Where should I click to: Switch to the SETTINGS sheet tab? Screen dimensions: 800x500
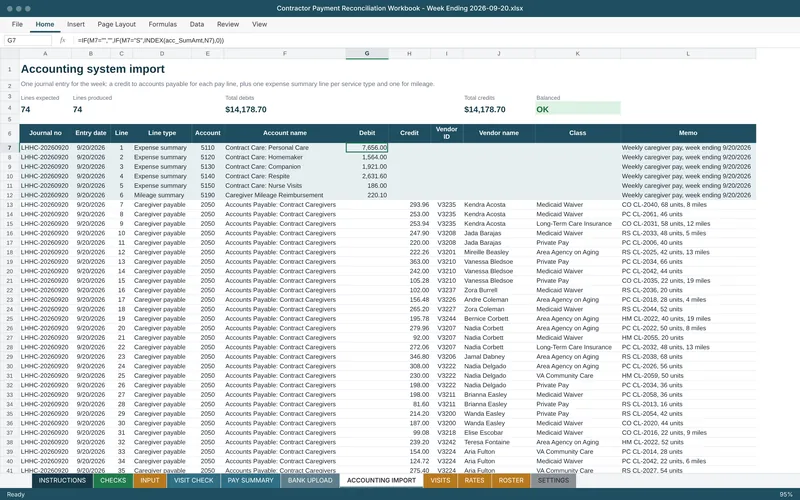(x=554, y=481)
